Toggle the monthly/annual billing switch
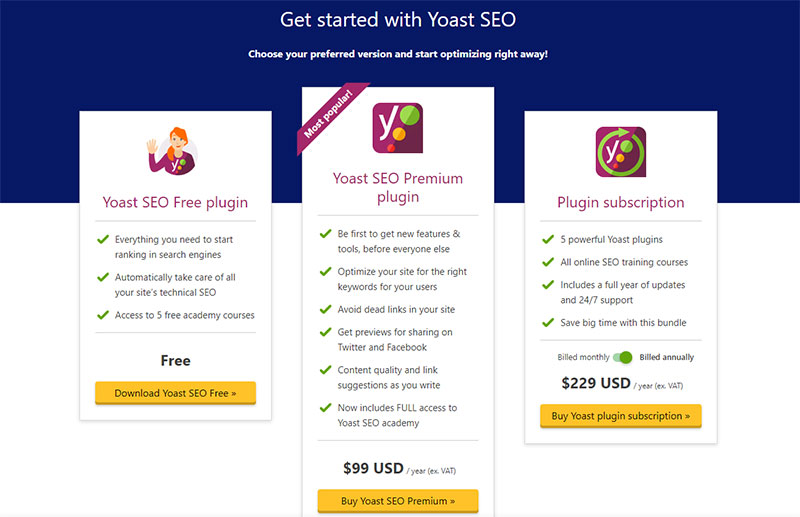Image resolution: width=800 pixels, height=517 pixels. pyautogui.click(x=623, y=357)
